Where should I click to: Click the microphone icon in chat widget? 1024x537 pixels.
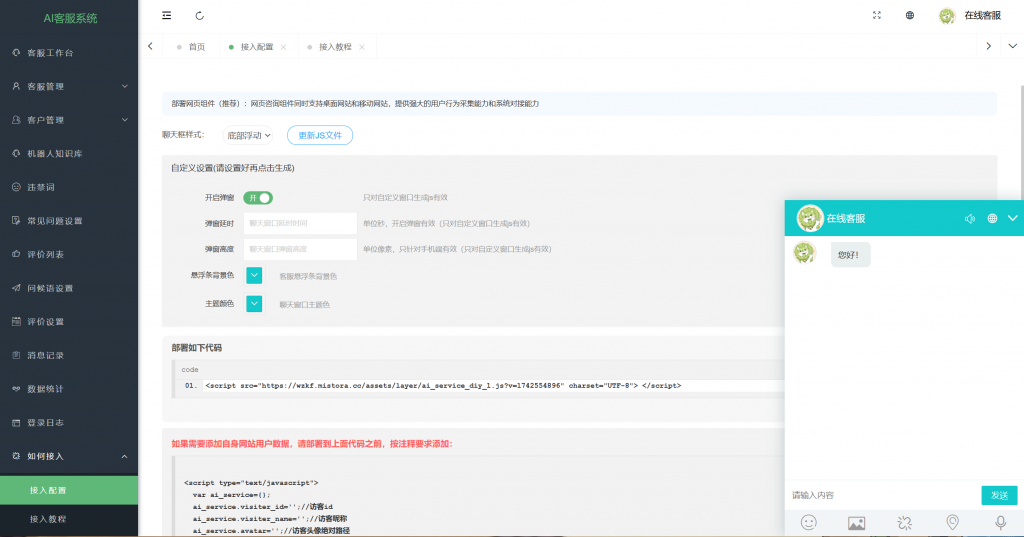click(1000, 523)
